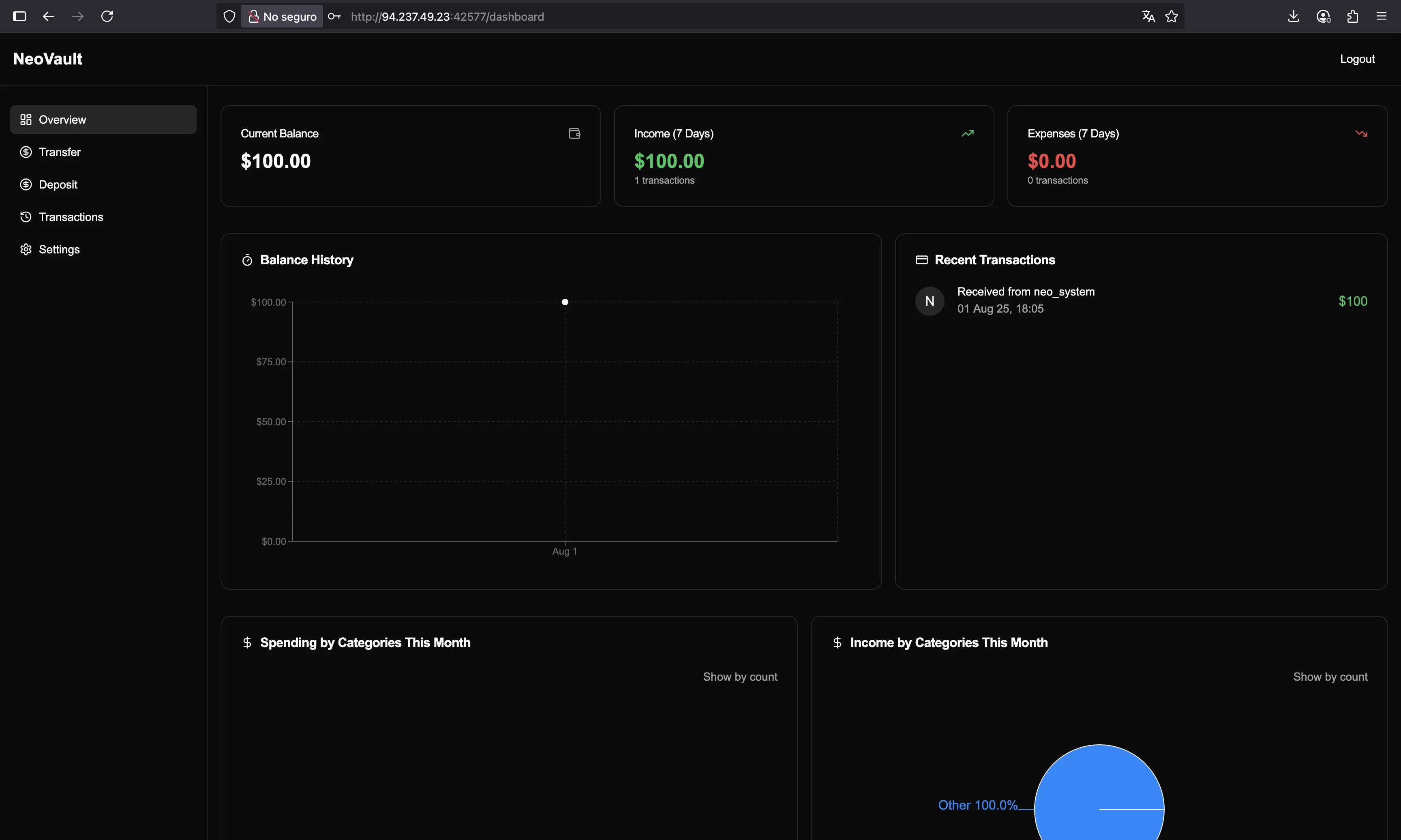Select Overview in the sidebar
Screen dimensions: 1401x840
(103, 120)
